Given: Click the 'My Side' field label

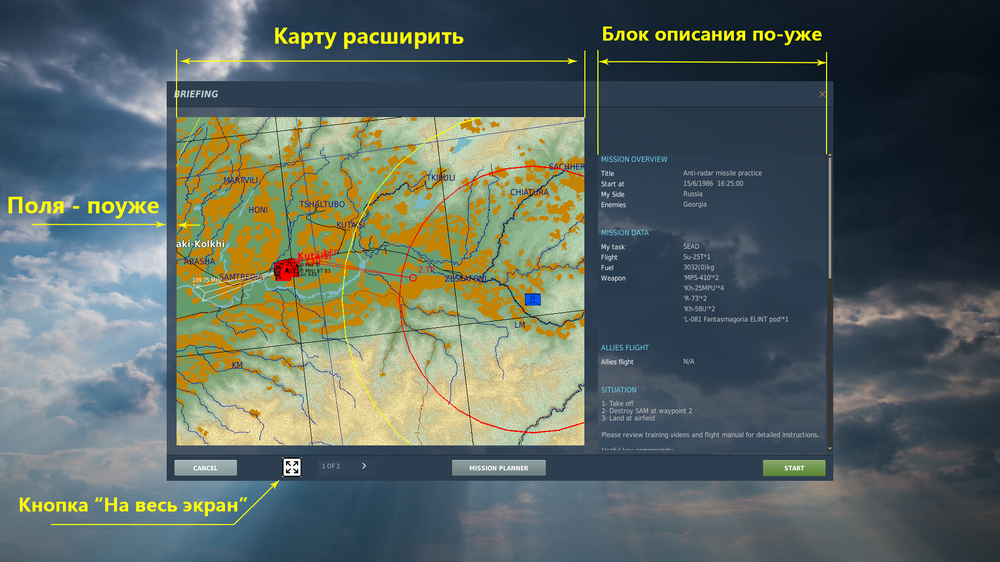Looking at the screenshot, I should pos(612,195).
